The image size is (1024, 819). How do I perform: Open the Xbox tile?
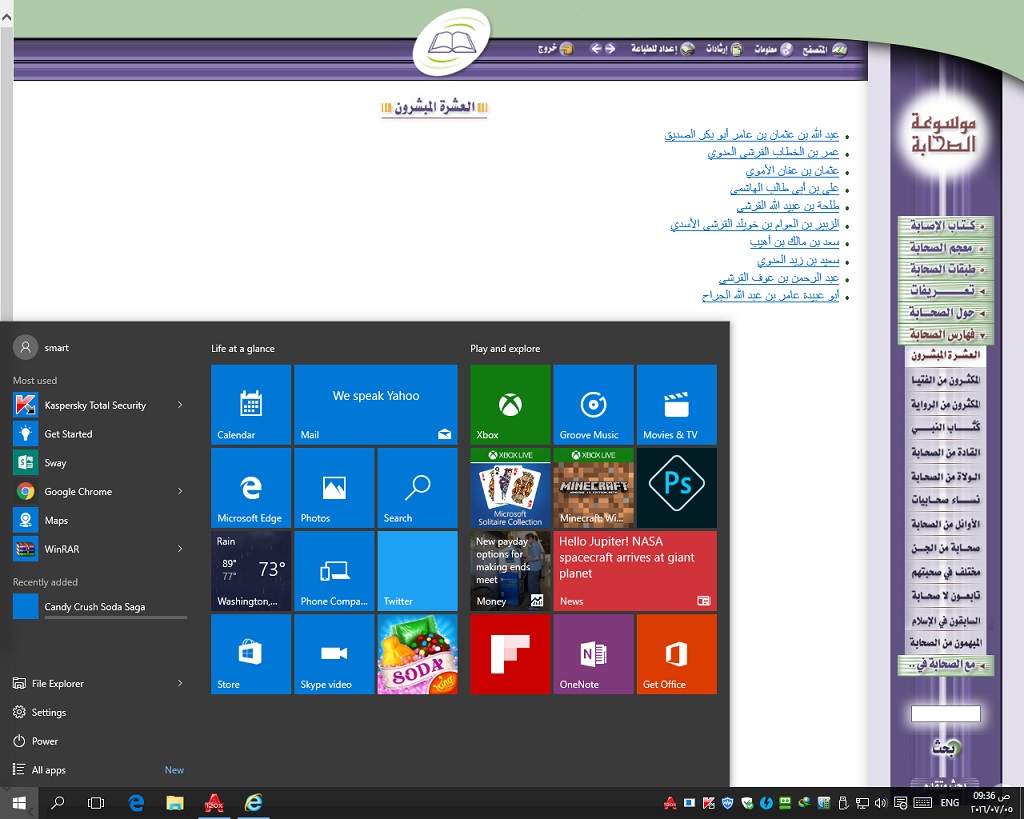[x=510, y=405]
